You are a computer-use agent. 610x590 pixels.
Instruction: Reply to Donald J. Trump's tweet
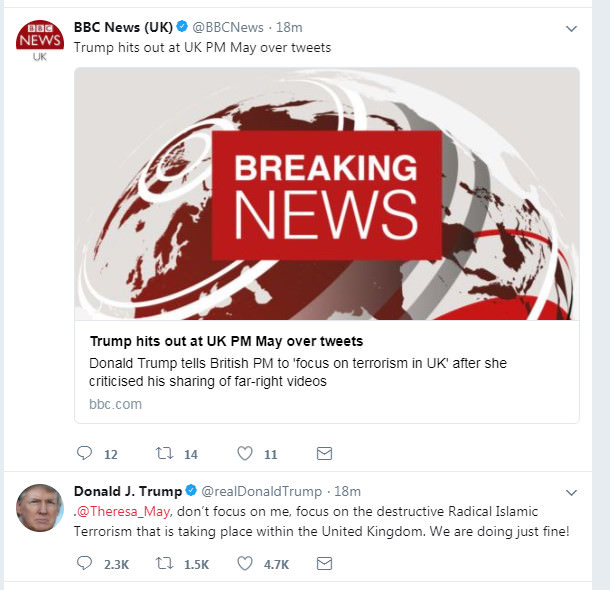[84, 563]
